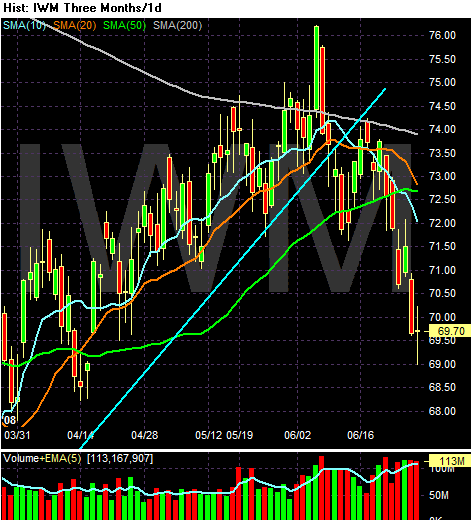
Task: Click the current price tag 69.70
Action: [x=450, y=331]
